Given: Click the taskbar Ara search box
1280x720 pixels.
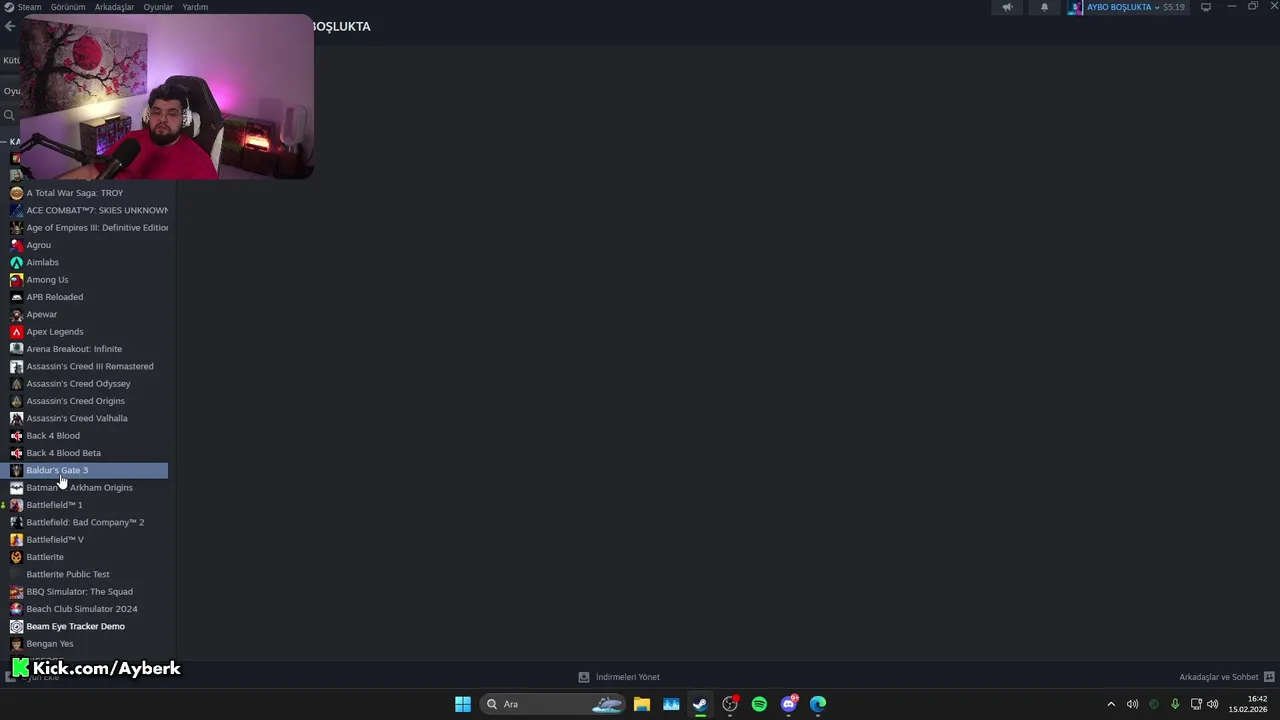Looking at the screenshot, I should [x=554, y=704].
